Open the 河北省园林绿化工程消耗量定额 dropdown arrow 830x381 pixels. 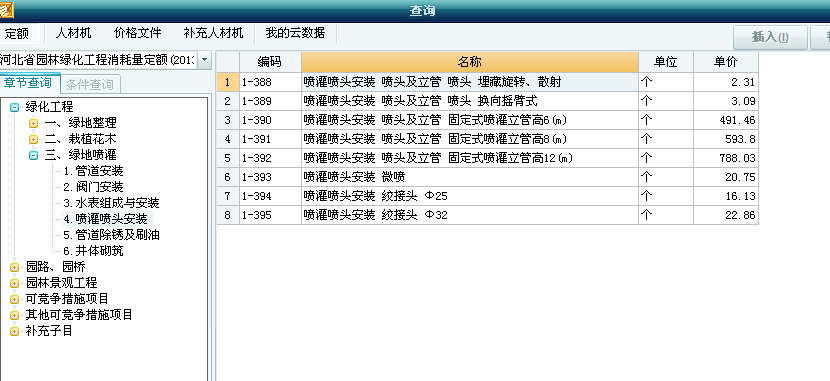tap(205, 60)
